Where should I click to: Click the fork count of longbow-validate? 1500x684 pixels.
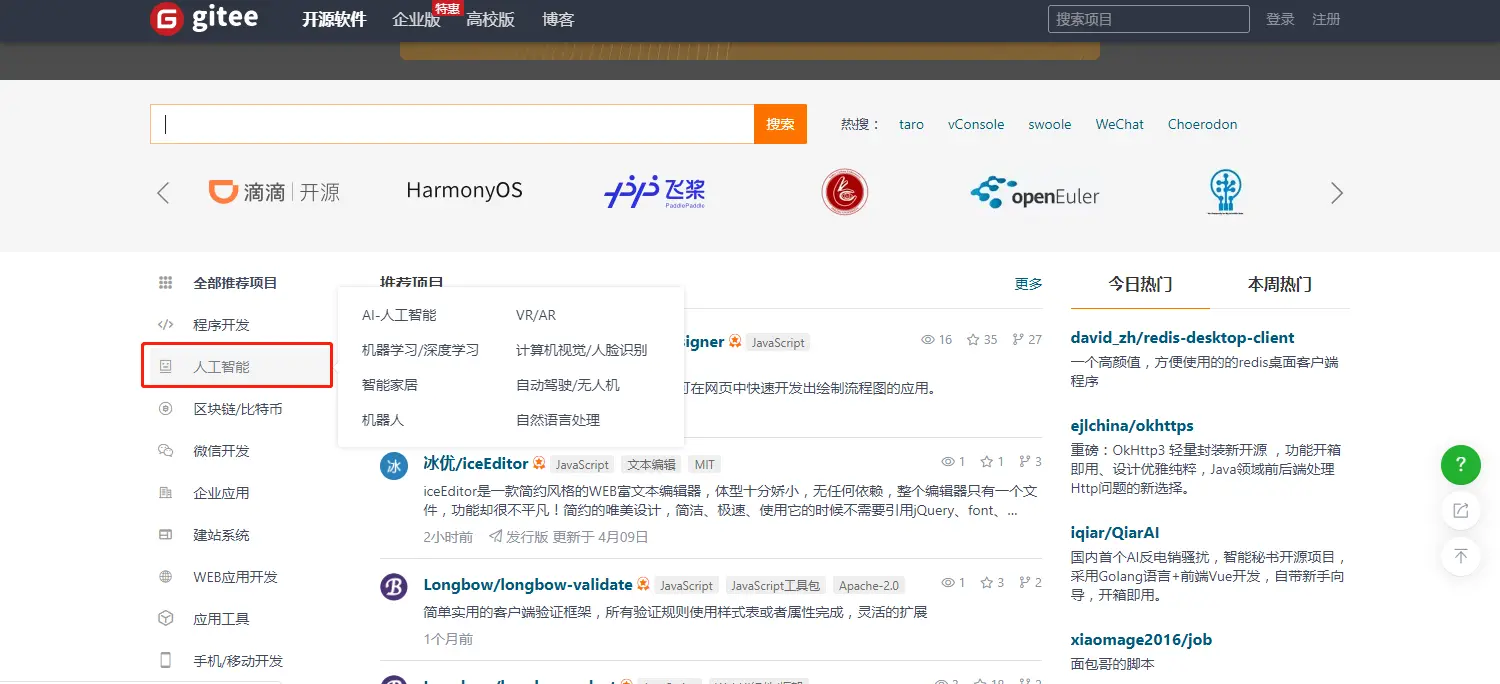tap(1030, 583)
